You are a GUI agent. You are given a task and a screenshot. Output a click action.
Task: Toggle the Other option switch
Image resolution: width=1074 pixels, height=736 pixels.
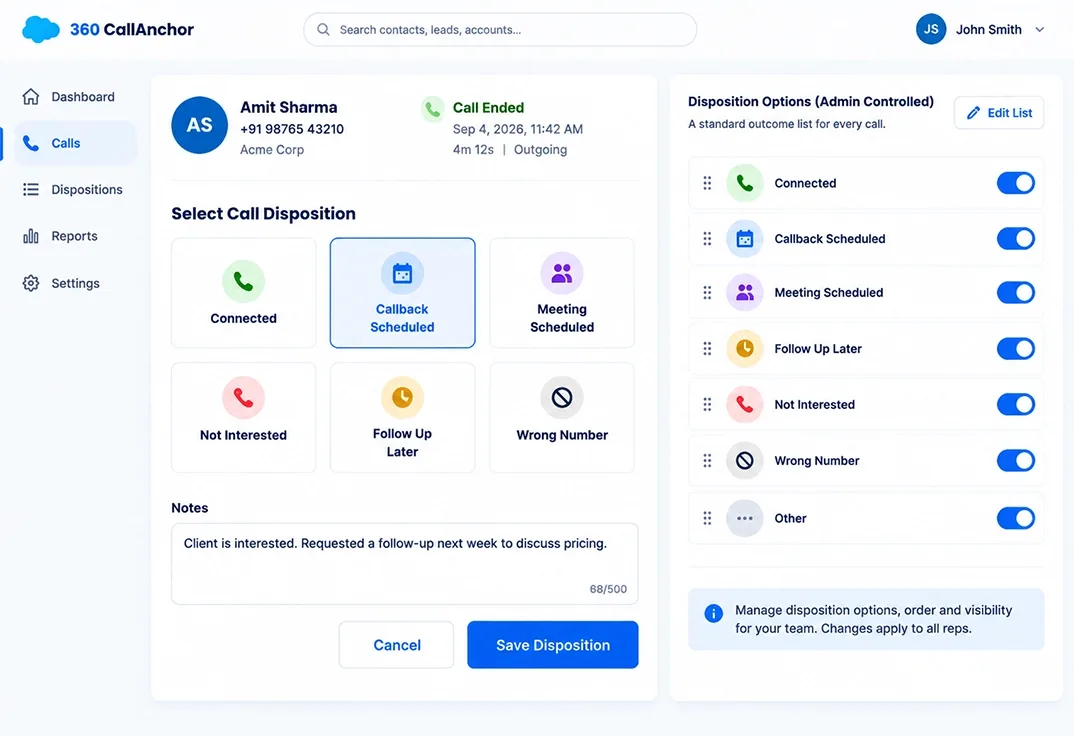coord(1016,518)
